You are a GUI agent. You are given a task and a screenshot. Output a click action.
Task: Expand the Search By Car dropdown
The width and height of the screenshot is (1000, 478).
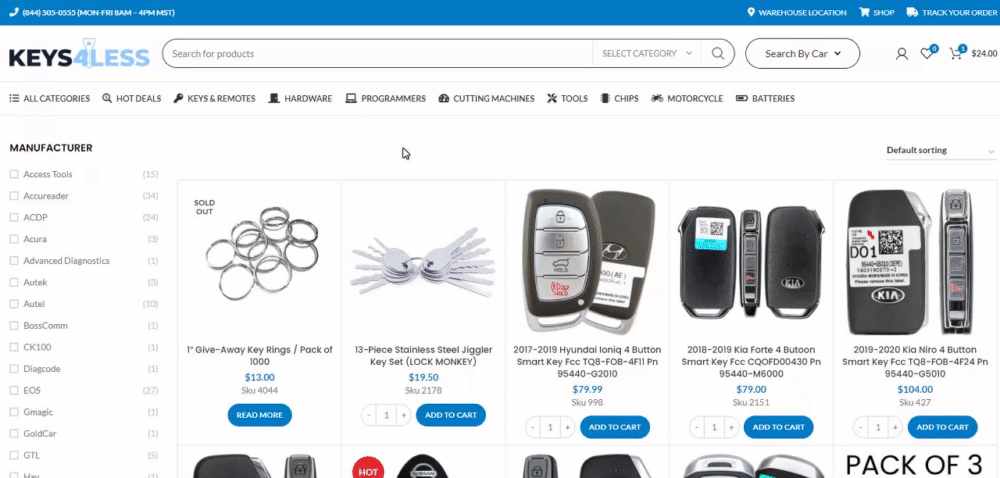pyautogui.click(x=802, y=54)
